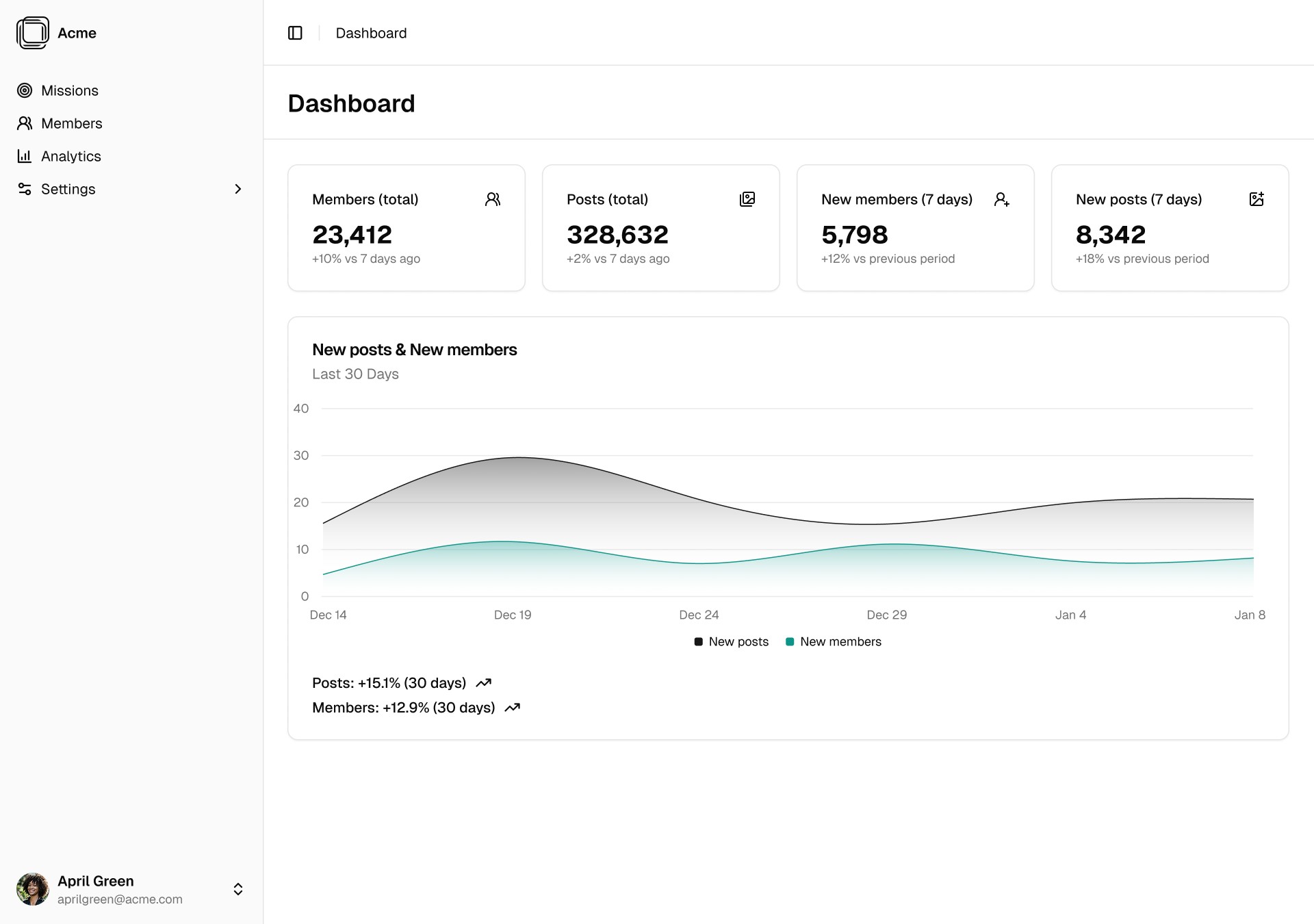Screen dimensions: 1314x924
Task: Click the aprilgreen@acme.com email text
Action: click(120, 899)
